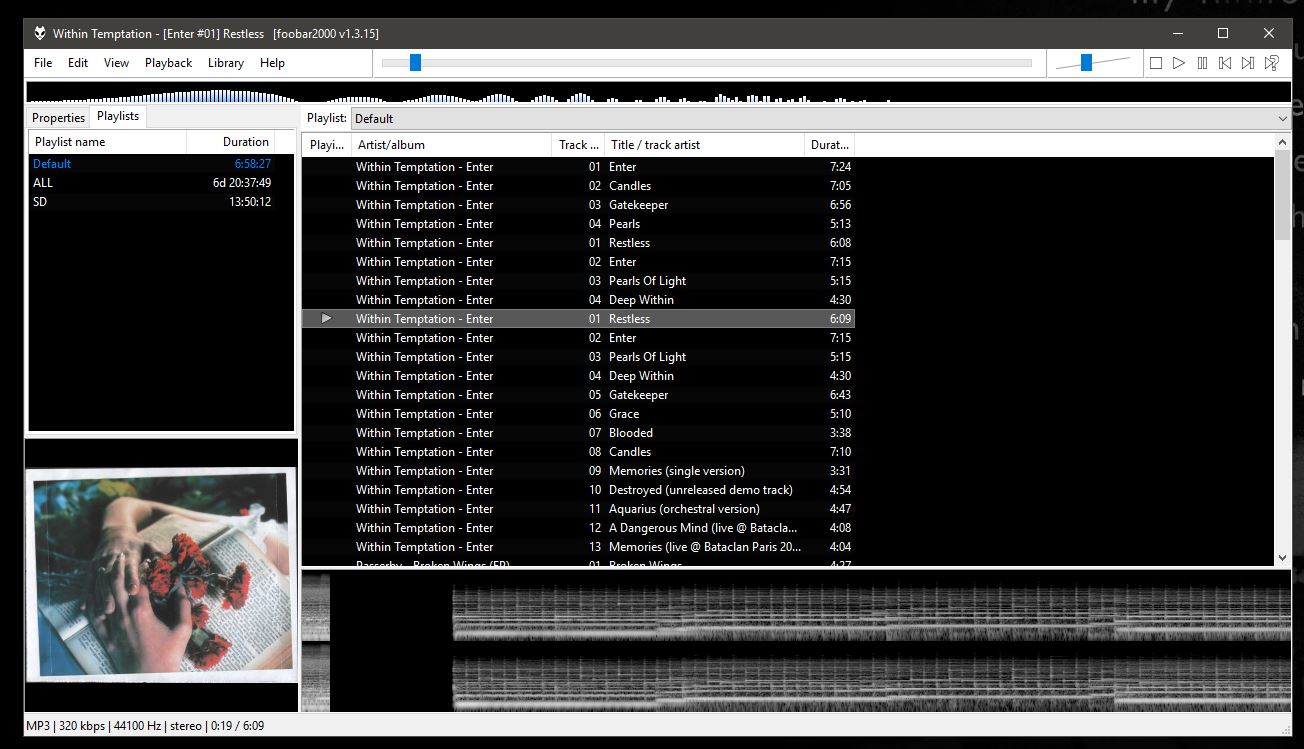Select the Candles track lasting 7:05
This screenshot has height=749, width=1304.
(x=578, y=186)
